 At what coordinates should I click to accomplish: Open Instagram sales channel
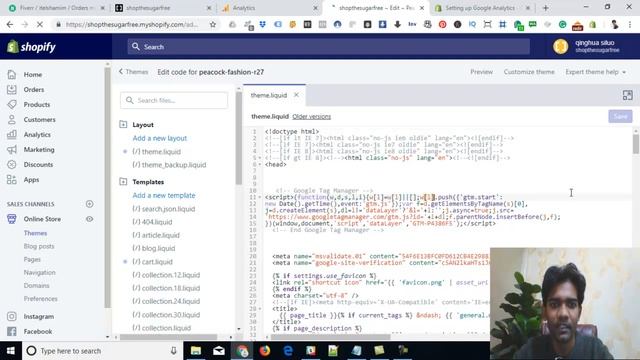pyautogui.click(x=38, y=316)
